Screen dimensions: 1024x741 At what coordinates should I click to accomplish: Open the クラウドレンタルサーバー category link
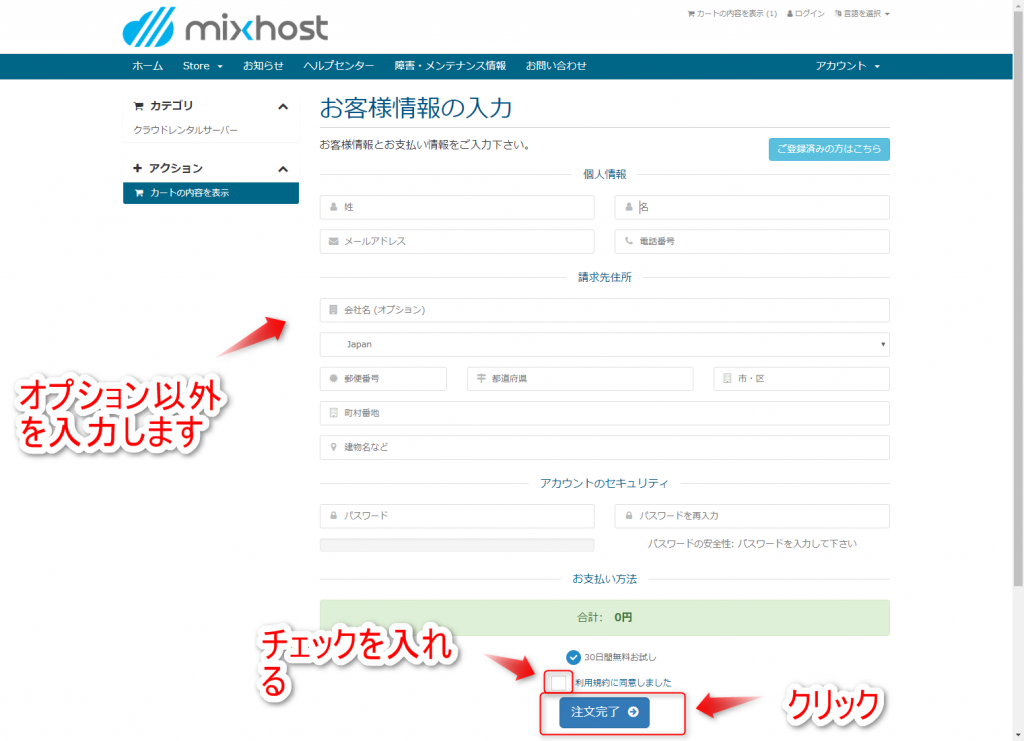[x=186, y=130]
